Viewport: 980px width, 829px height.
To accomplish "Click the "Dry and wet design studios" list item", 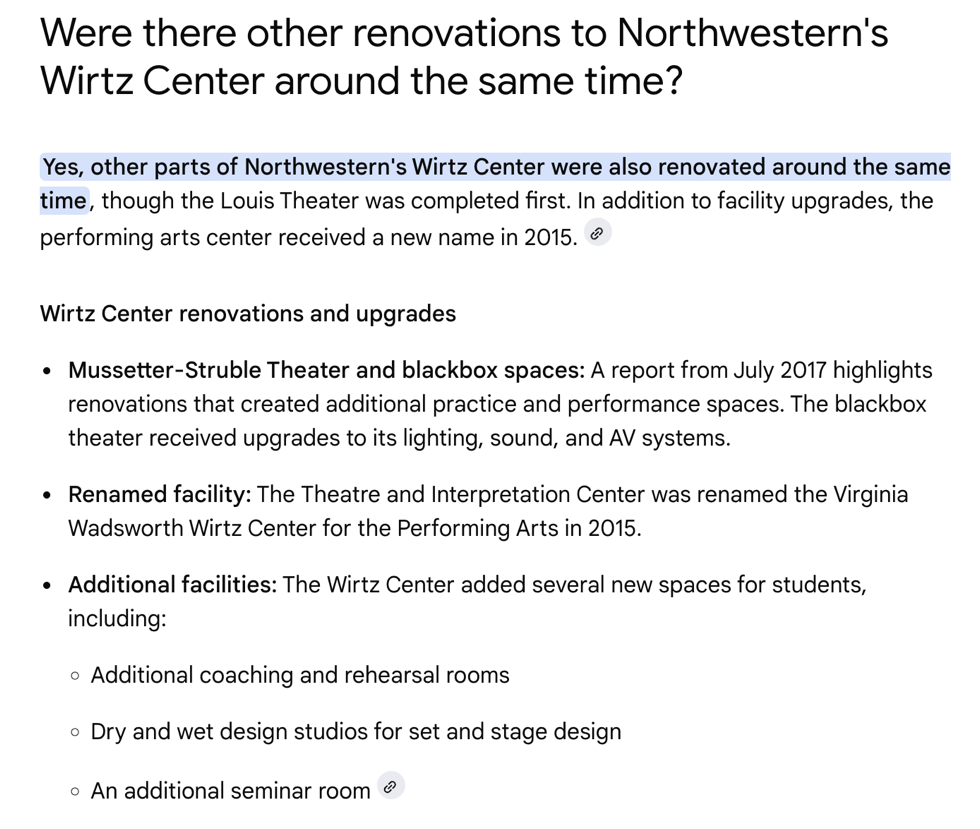I will tap(355, 731).
